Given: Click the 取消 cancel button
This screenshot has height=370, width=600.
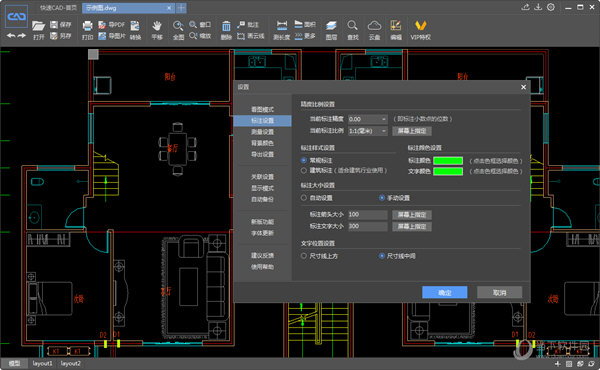Looking at the screenshot, I should click(499, 292).
